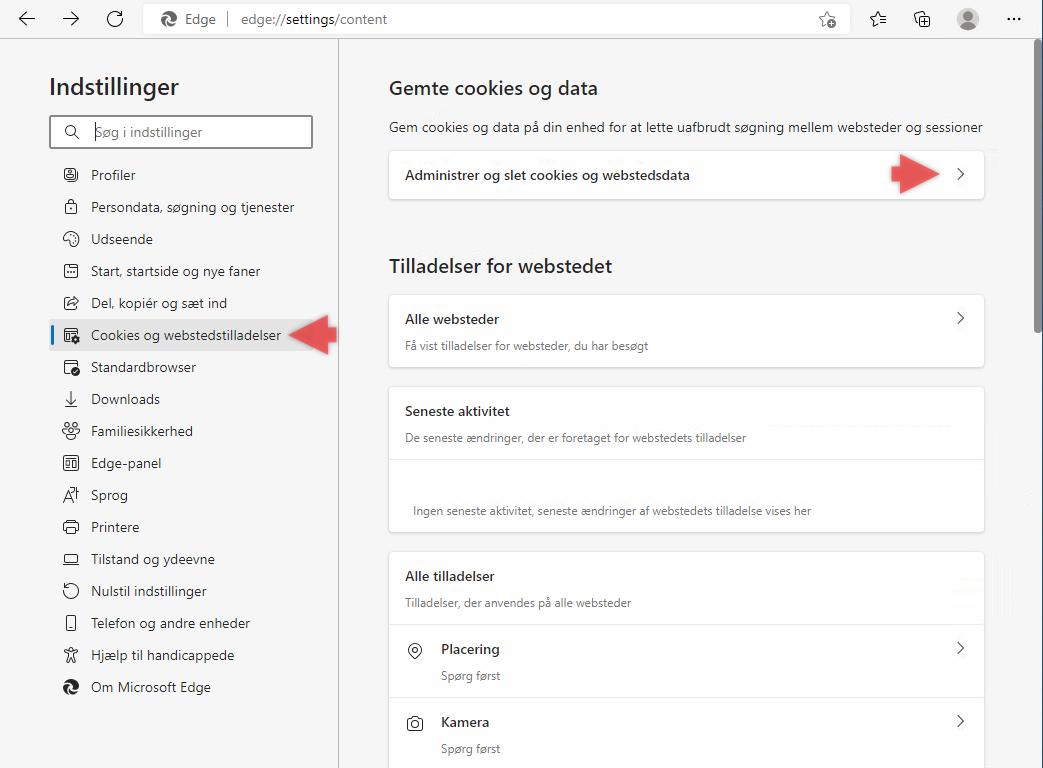
Task: Click the Persondata lock icon
Action: (71, 207)
